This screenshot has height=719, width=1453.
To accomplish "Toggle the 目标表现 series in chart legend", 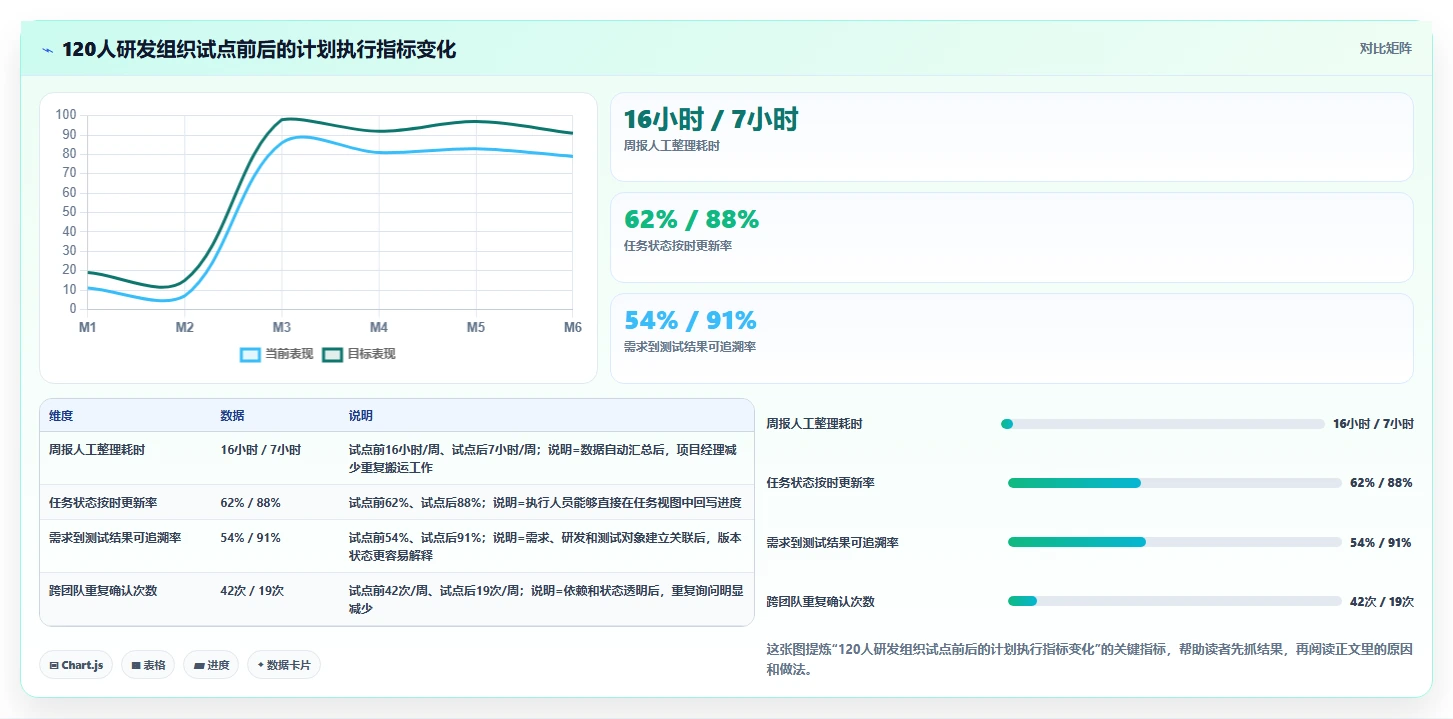I will tap(360, 354).
